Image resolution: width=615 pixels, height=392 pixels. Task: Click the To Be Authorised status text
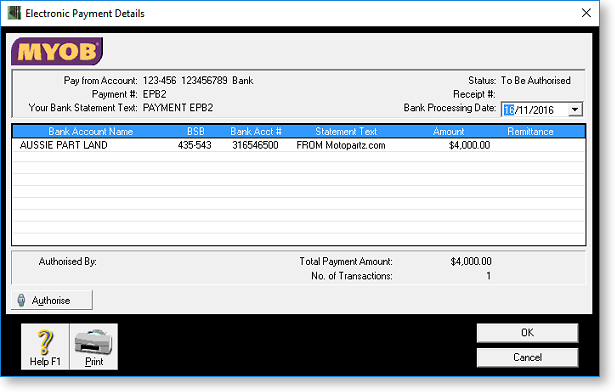[536, 80]
